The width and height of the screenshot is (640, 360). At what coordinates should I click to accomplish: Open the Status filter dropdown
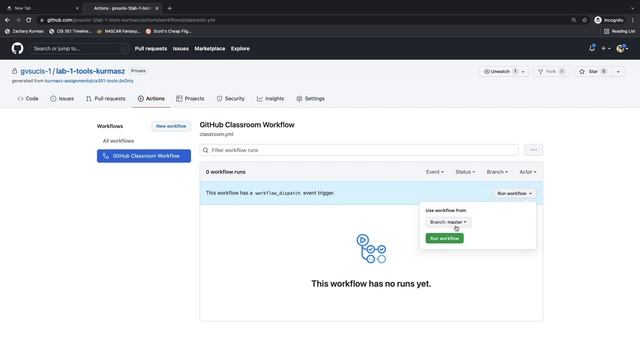[x=465, y=172]
